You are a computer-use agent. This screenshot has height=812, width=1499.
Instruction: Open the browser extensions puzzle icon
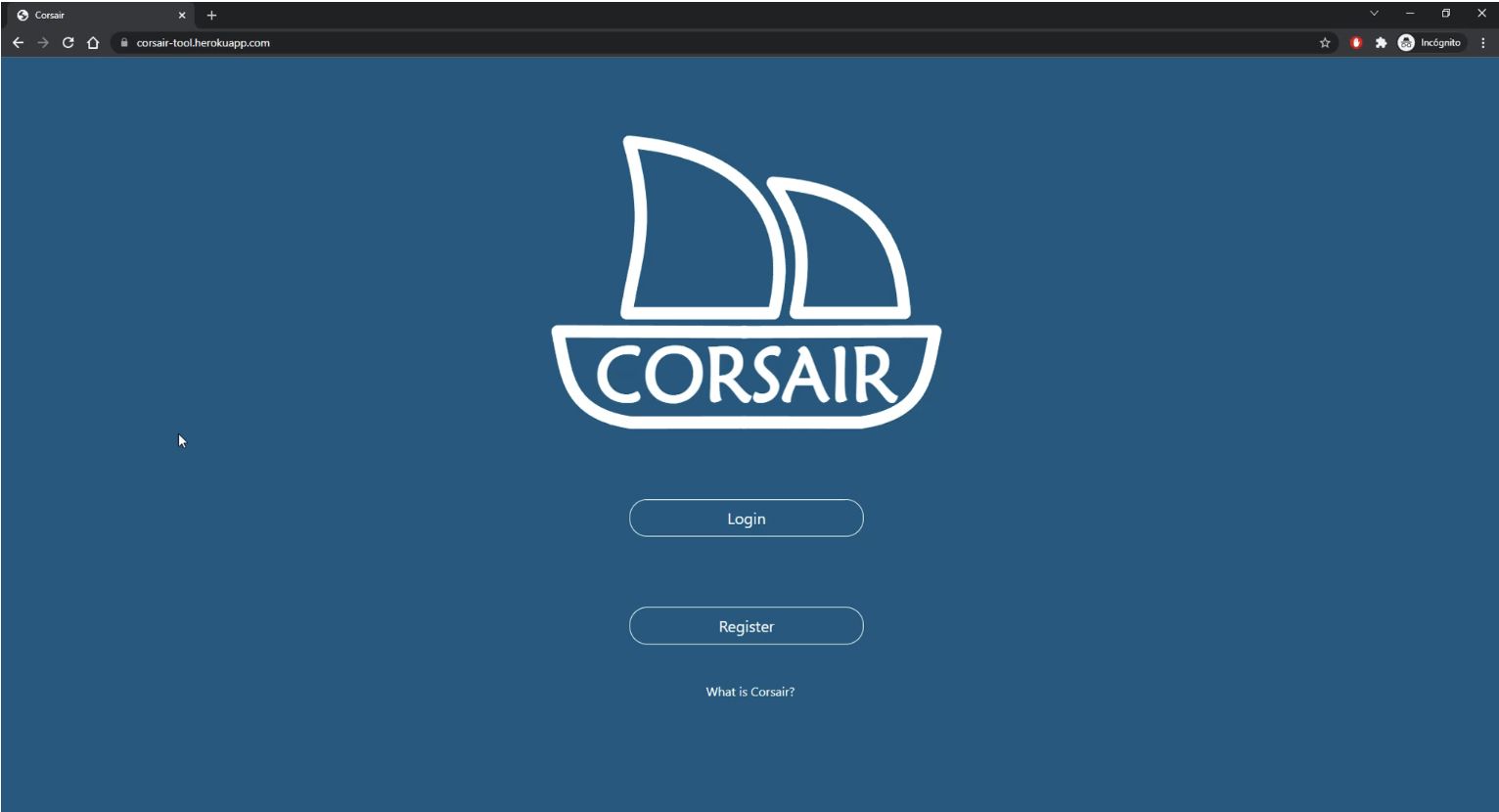[1381, 42]
